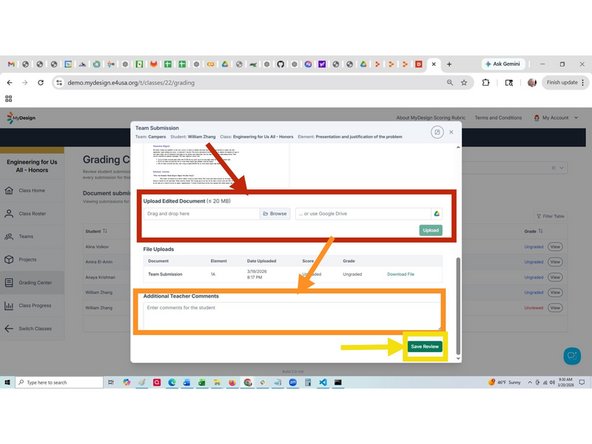Click the dialog's vertical scrollbar thumb
Viewport: 592px width, 444px height.
pos(458,306)
